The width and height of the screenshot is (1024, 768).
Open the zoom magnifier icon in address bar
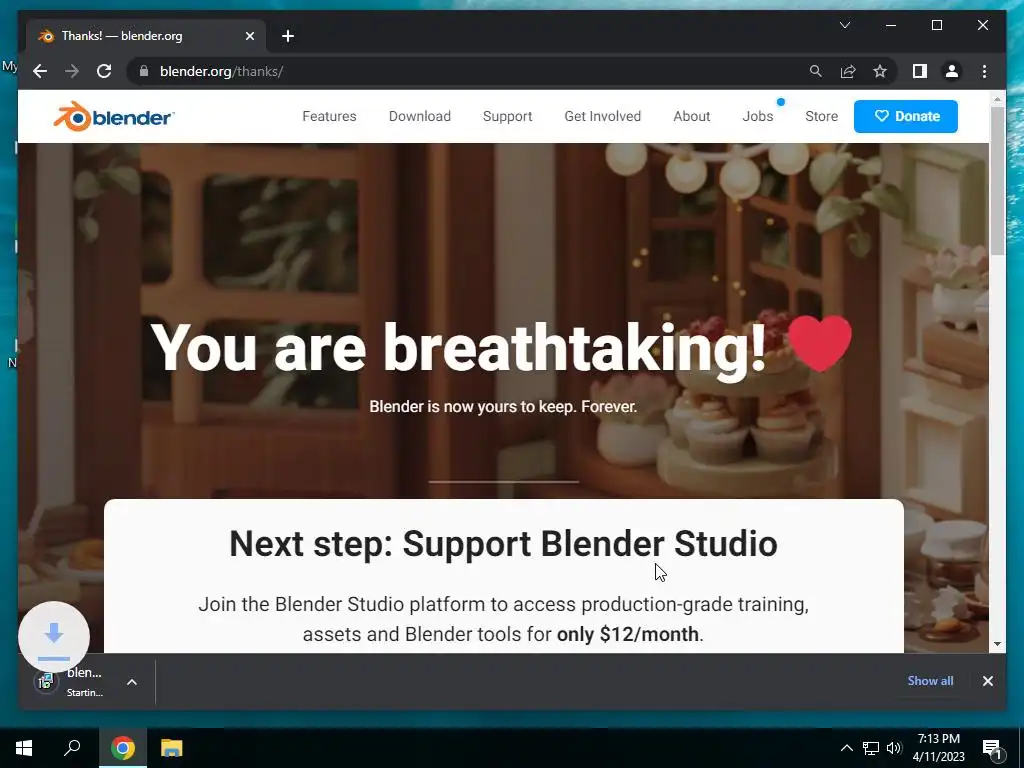tap(816, 71)
